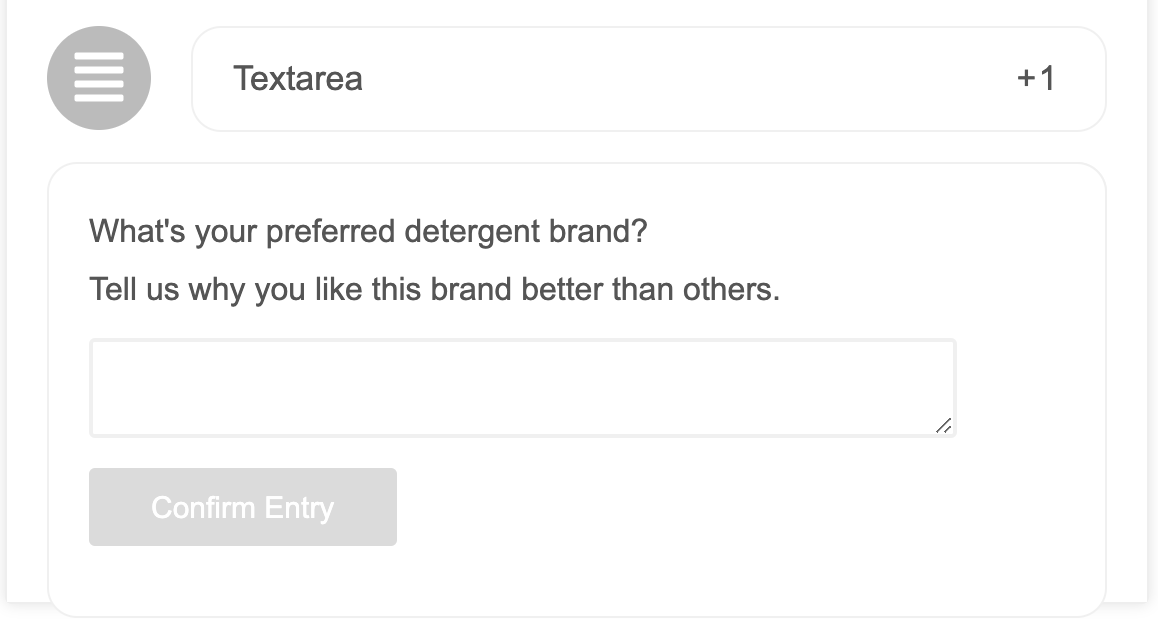This screenshot has width=1158, height=629.
Task: Submit the response via Confirm Entry
Action: click(242, 507)
